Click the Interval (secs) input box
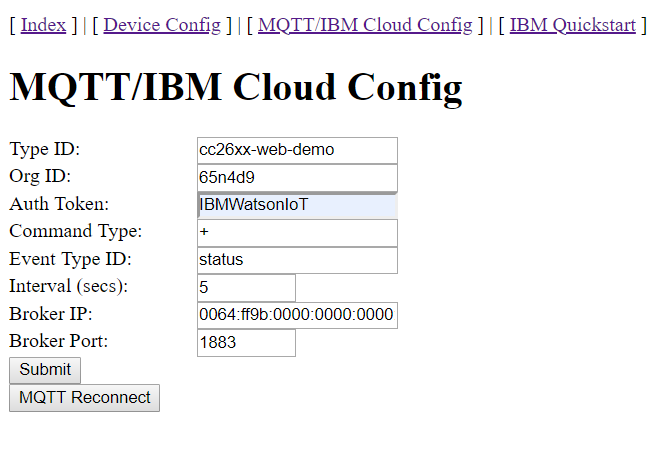The width and height of the screenshot is (659, 449). click(x=246, y=287)
